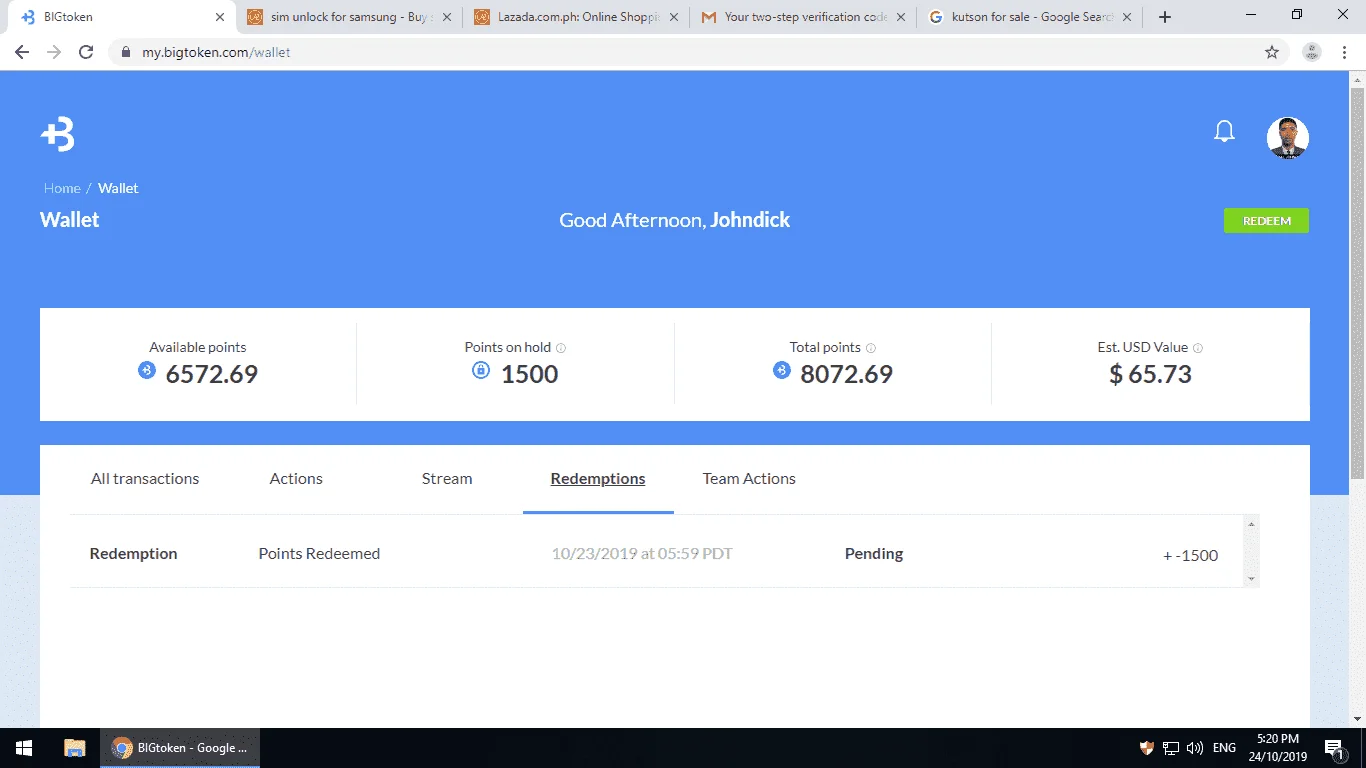The width and height of the screenshot is (1366, 768).
Task: Click the + -1500 amount value
Action: click(x=1190, y=556)
